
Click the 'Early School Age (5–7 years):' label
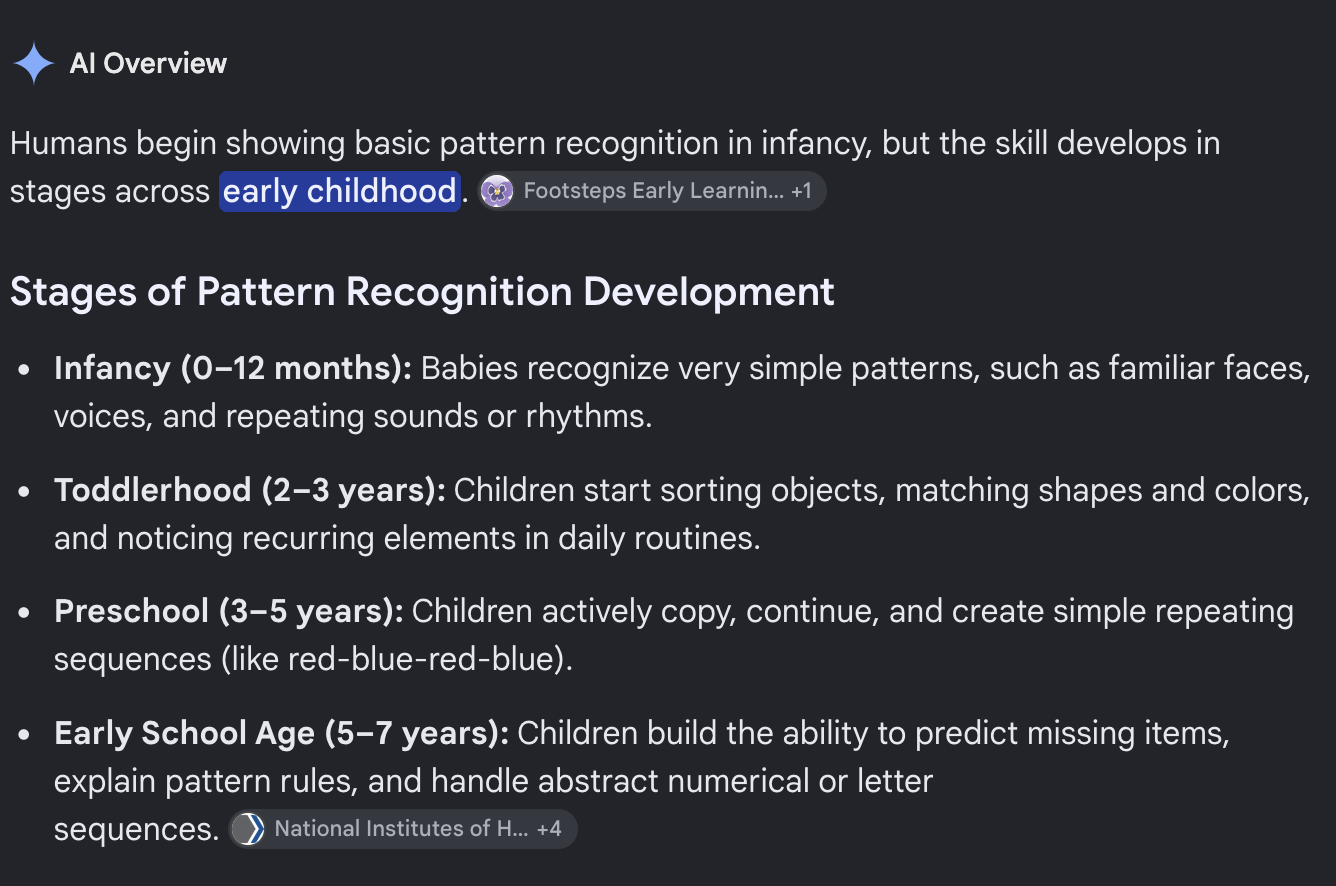(282, 733)
